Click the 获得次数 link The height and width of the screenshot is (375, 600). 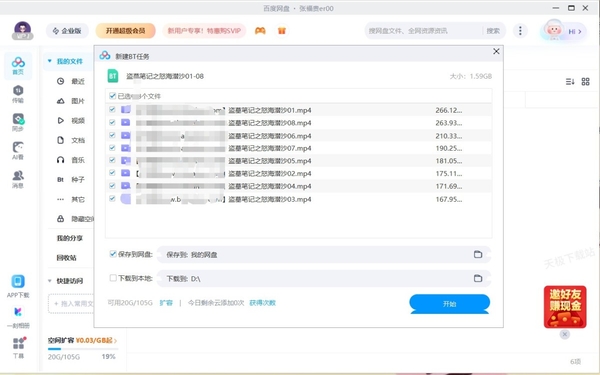pyautogui.click(x=262, y=303)
